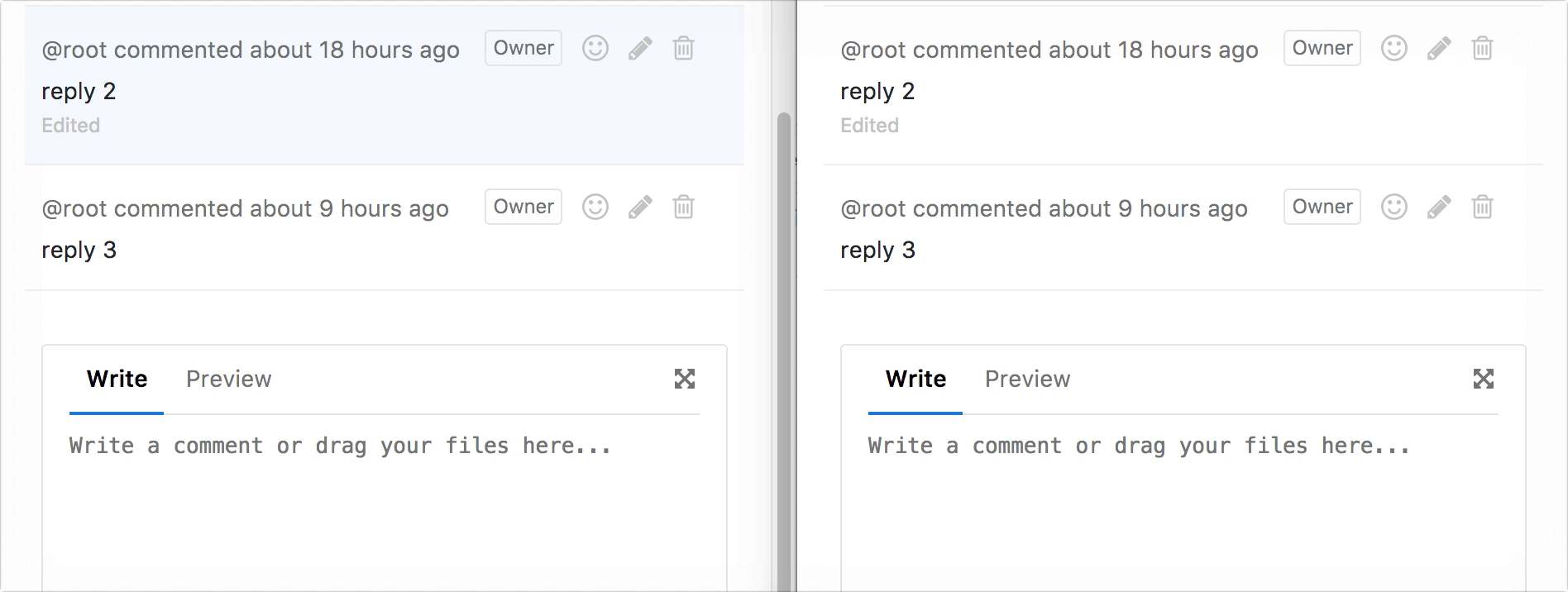Edit reply 3 comment in left pane
The width and height of the screenshot is (1568, 592).
pos(640,207)
